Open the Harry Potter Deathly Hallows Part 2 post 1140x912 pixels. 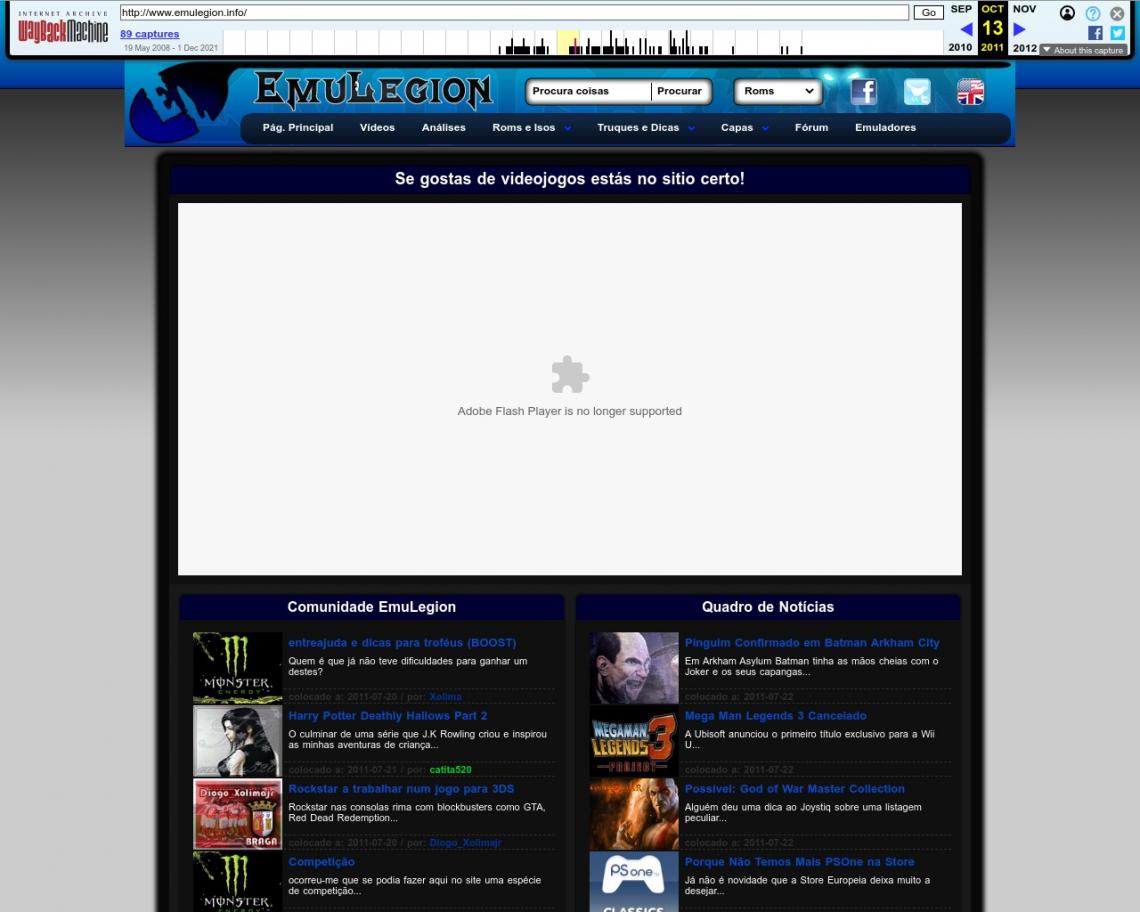coord(388,716)
